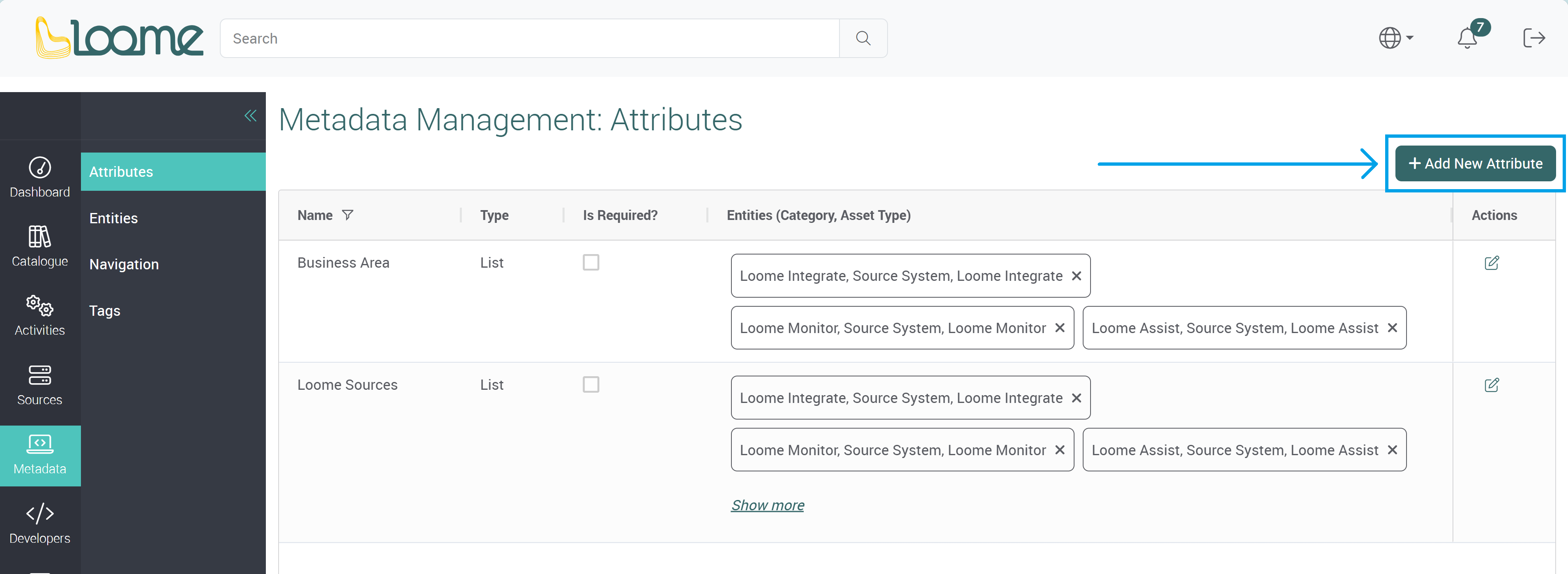
Task: Select the Attributes submenu item
Action: pyautogui.click(x=173, y=172)
